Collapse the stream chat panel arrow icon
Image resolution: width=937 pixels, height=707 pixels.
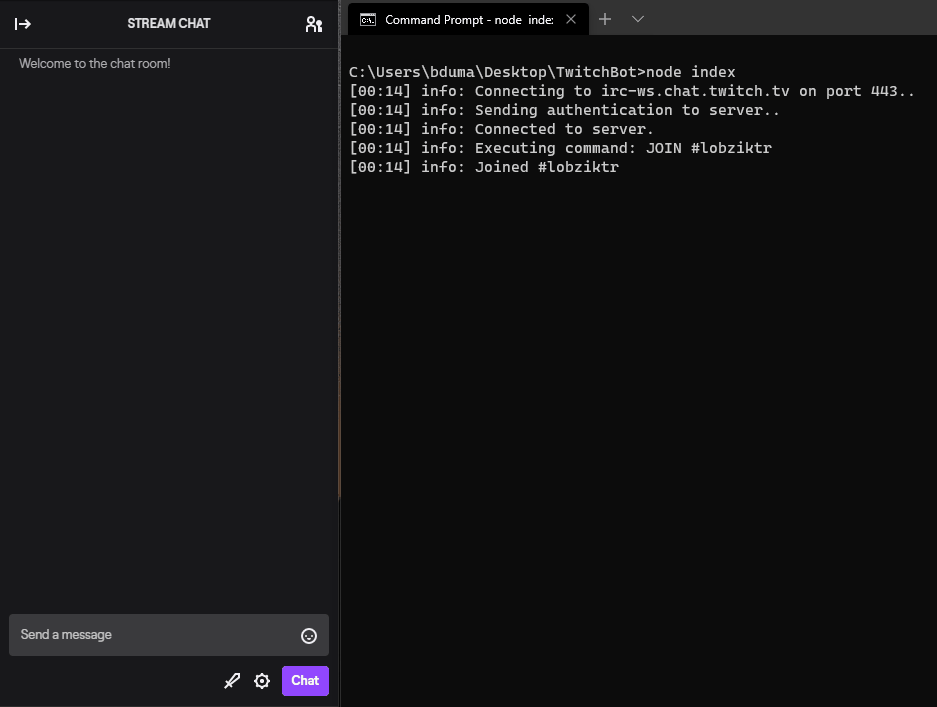point(23,24)
